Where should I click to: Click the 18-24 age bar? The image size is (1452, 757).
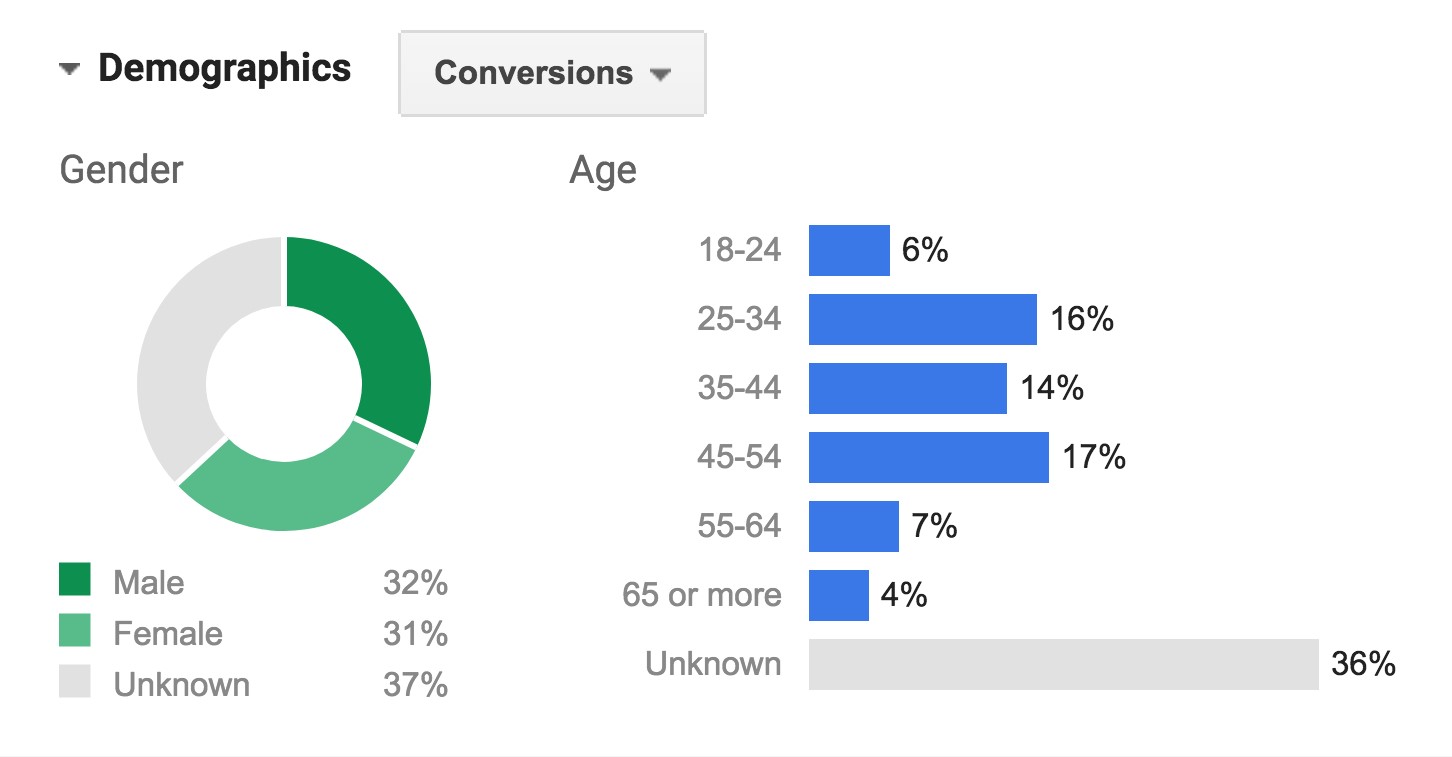[849, 250]
